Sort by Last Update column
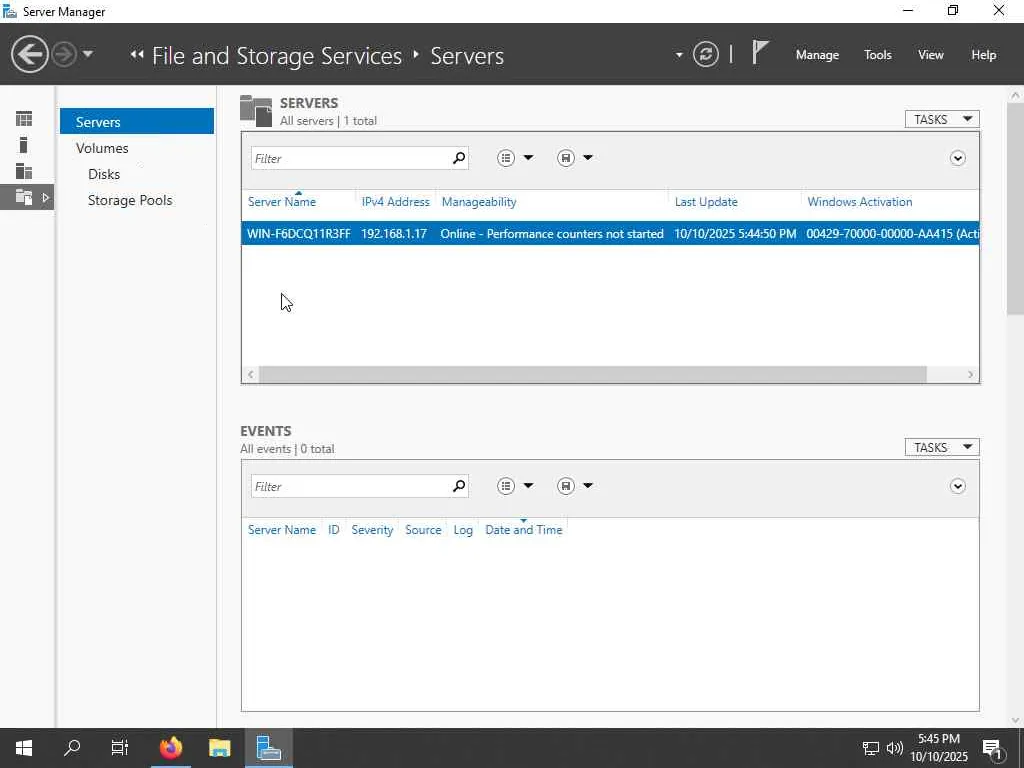The width and height of the screenshot is (1024, 768). point(706,202)
